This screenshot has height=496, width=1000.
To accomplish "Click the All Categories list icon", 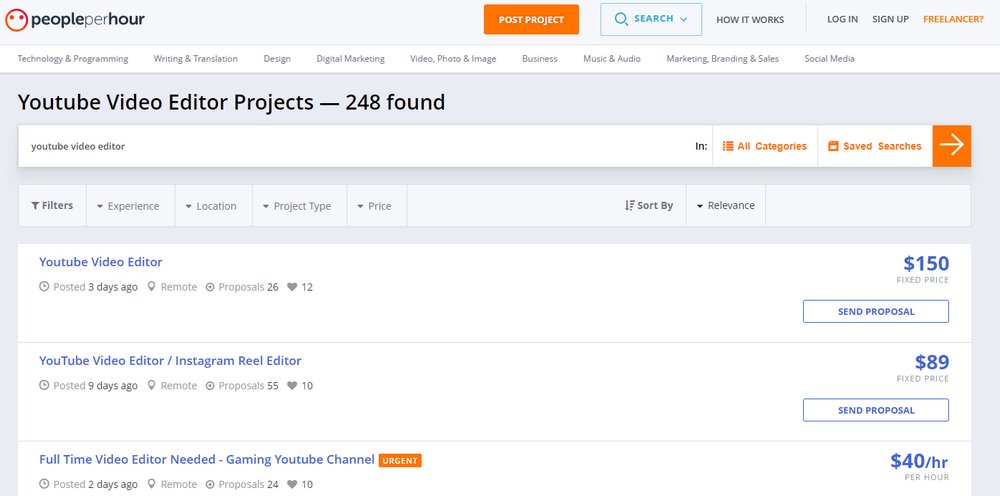I will (728, 146).
